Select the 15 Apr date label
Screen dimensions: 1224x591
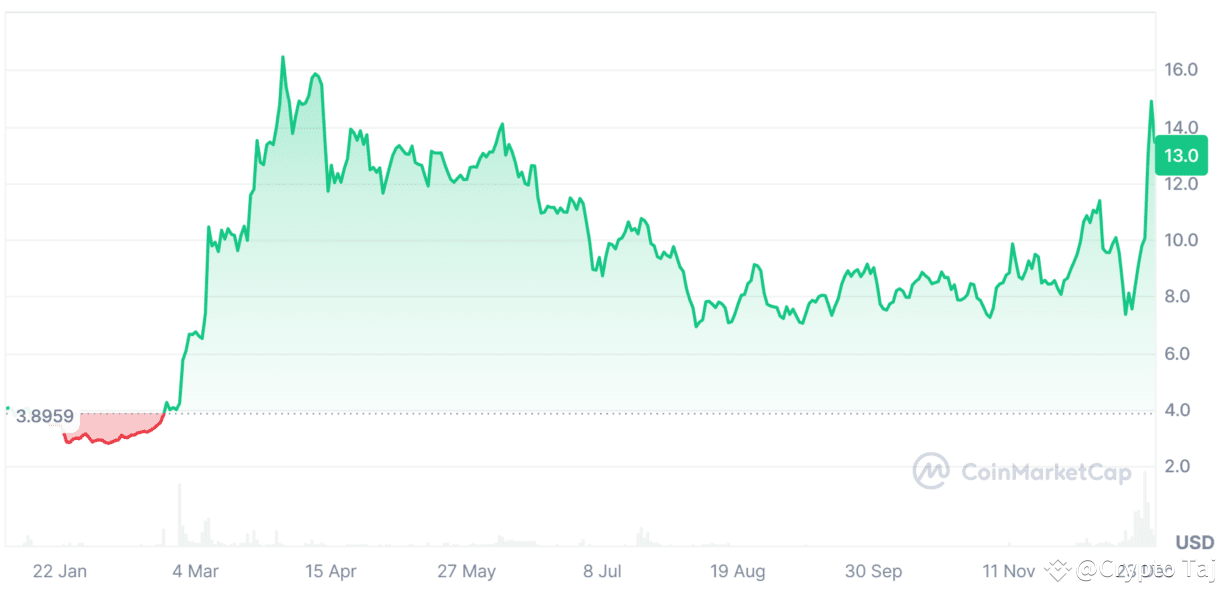pyautogui.click(x=331, y=572)
